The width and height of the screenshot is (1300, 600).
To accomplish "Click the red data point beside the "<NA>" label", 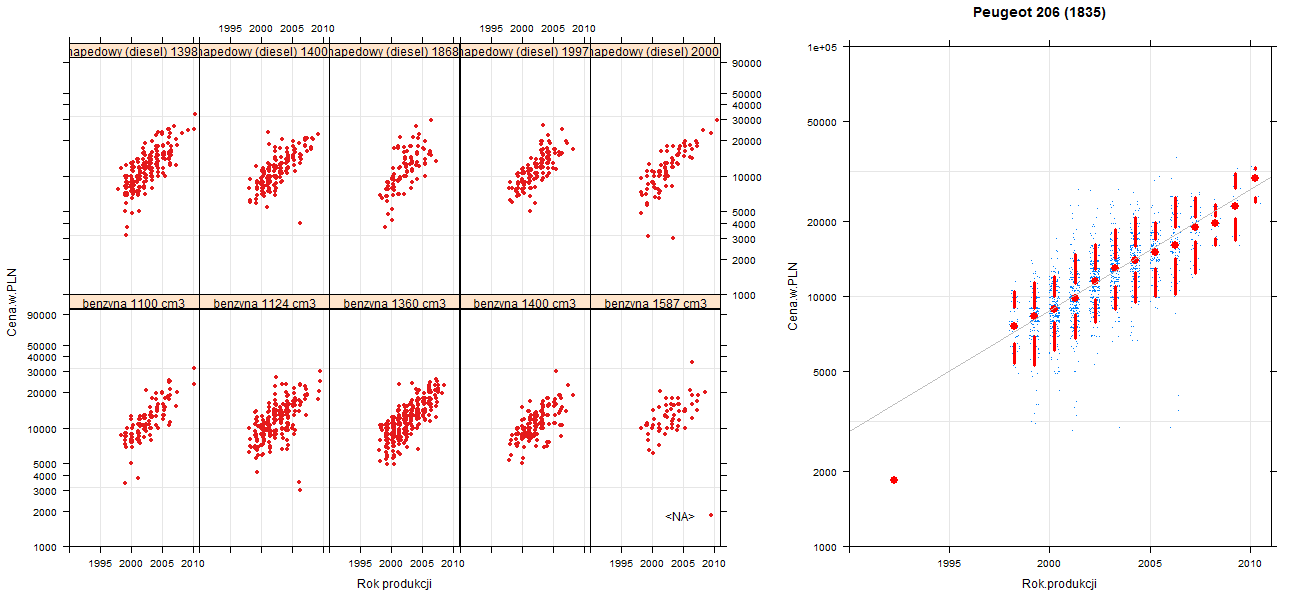I will pos(711,515).
